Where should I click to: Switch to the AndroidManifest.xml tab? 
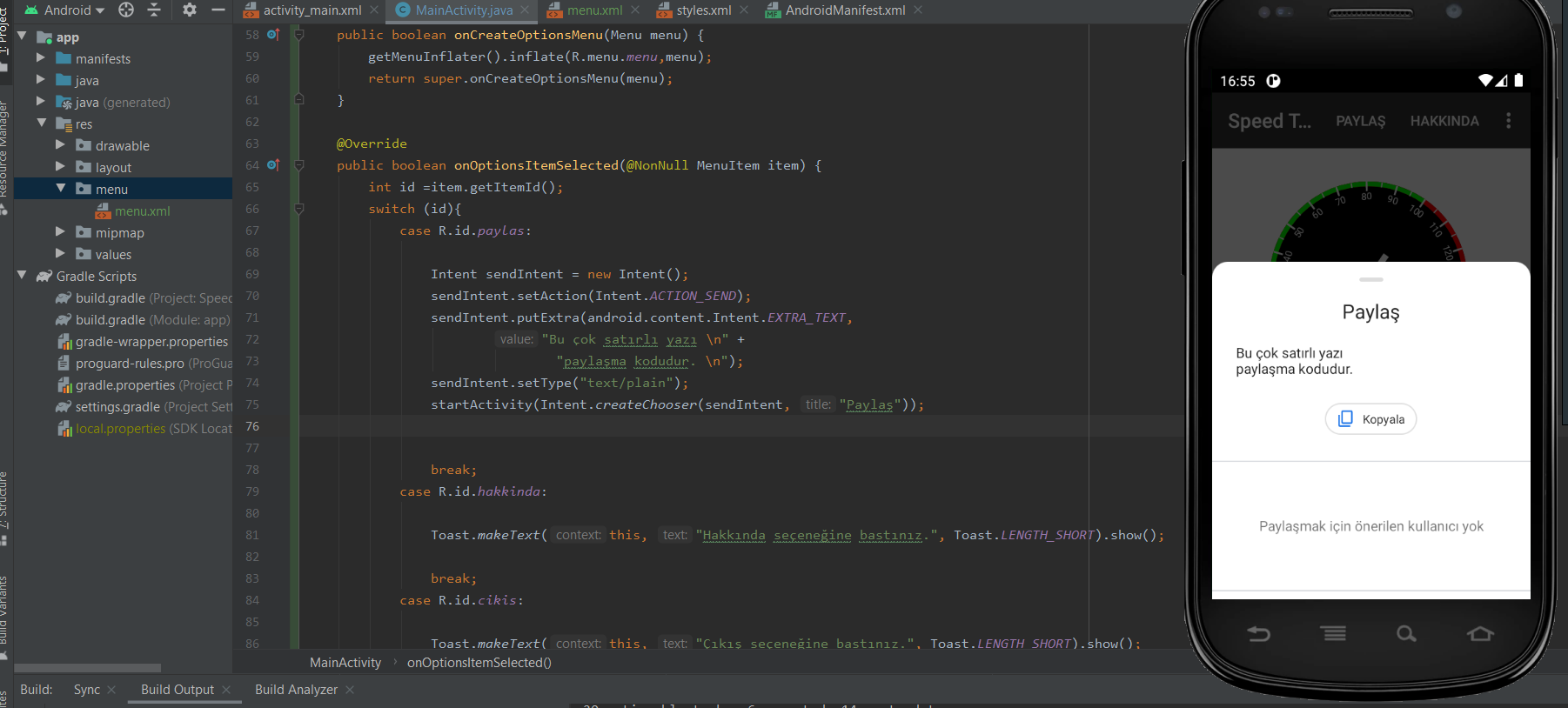tap(844, 10)
